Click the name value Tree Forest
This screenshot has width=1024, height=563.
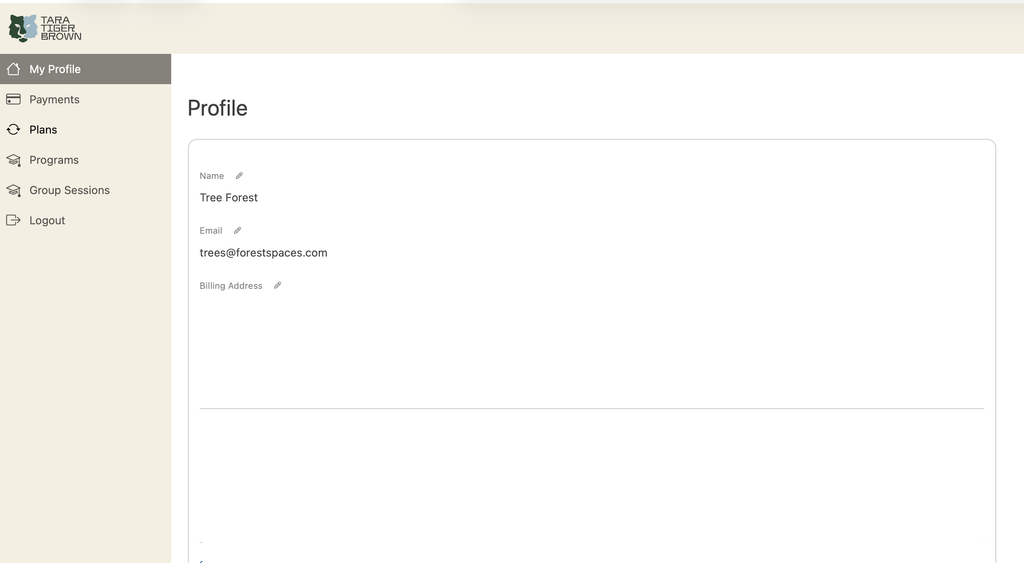click(229, 197)
